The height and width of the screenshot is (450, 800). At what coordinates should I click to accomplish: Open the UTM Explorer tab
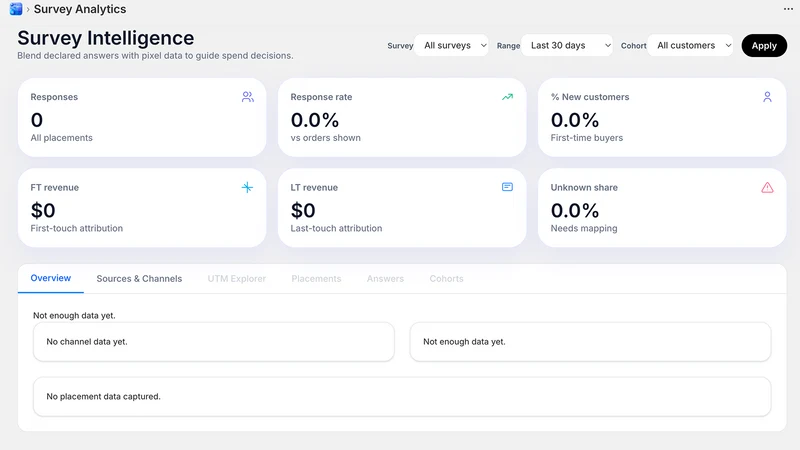point(237,279)
